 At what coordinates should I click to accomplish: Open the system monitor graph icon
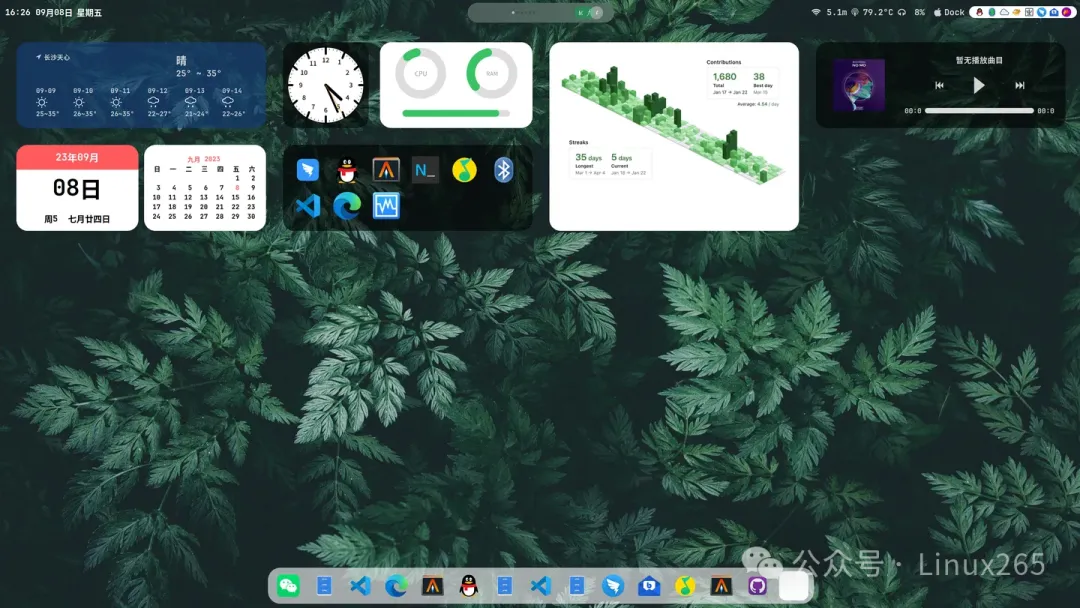[x=386, y=206]
